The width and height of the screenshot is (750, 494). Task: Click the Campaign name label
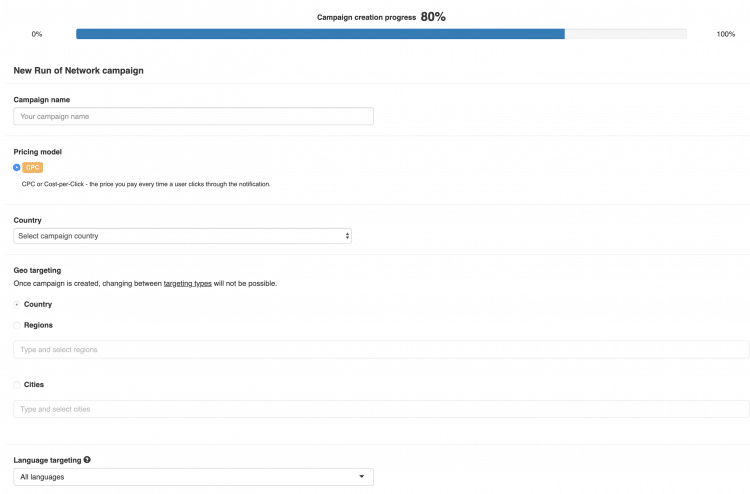pos(42,99)
